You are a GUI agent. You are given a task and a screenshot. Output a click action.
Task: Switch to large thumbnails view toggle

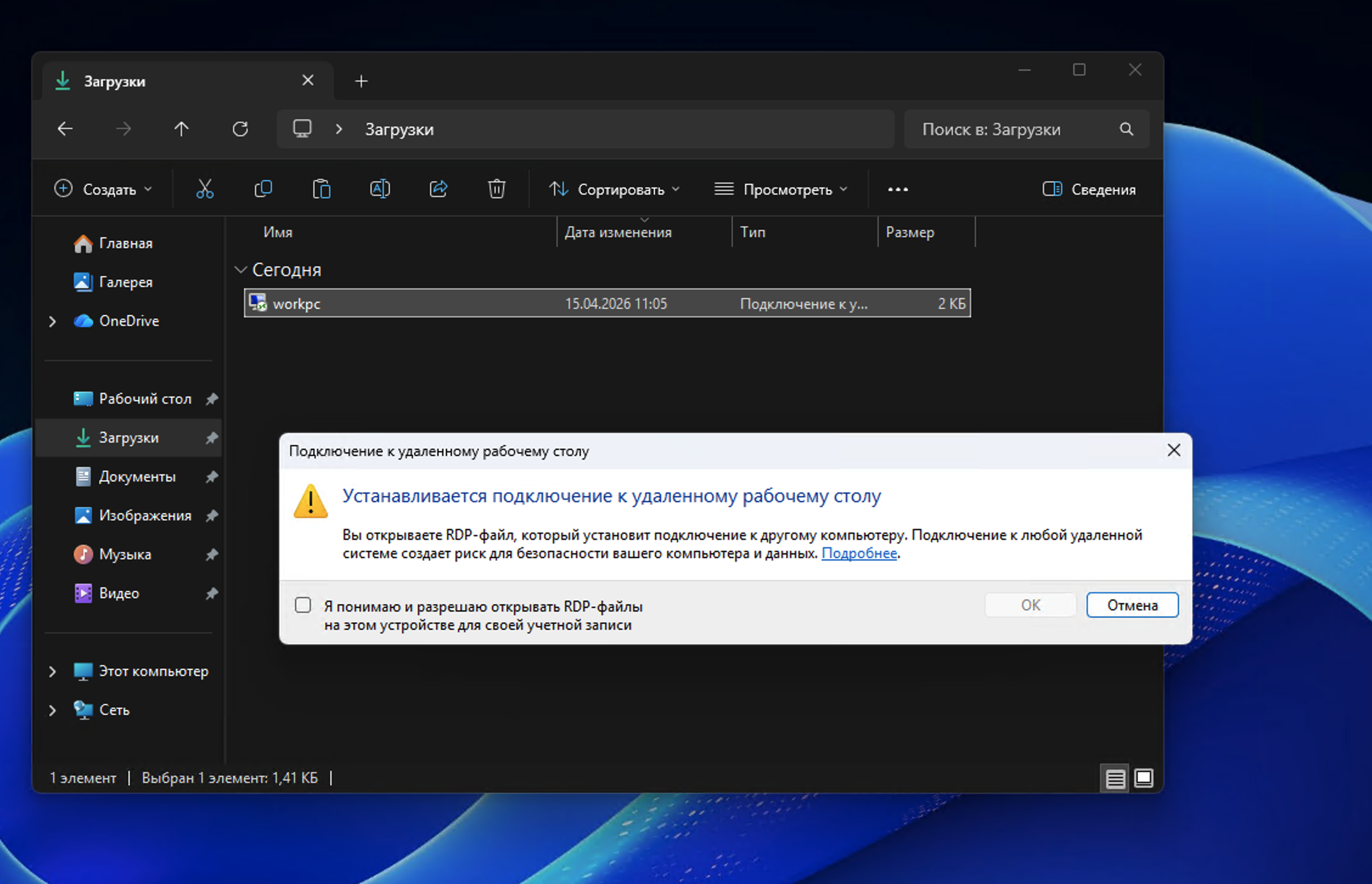click(x=1143, y=778)
